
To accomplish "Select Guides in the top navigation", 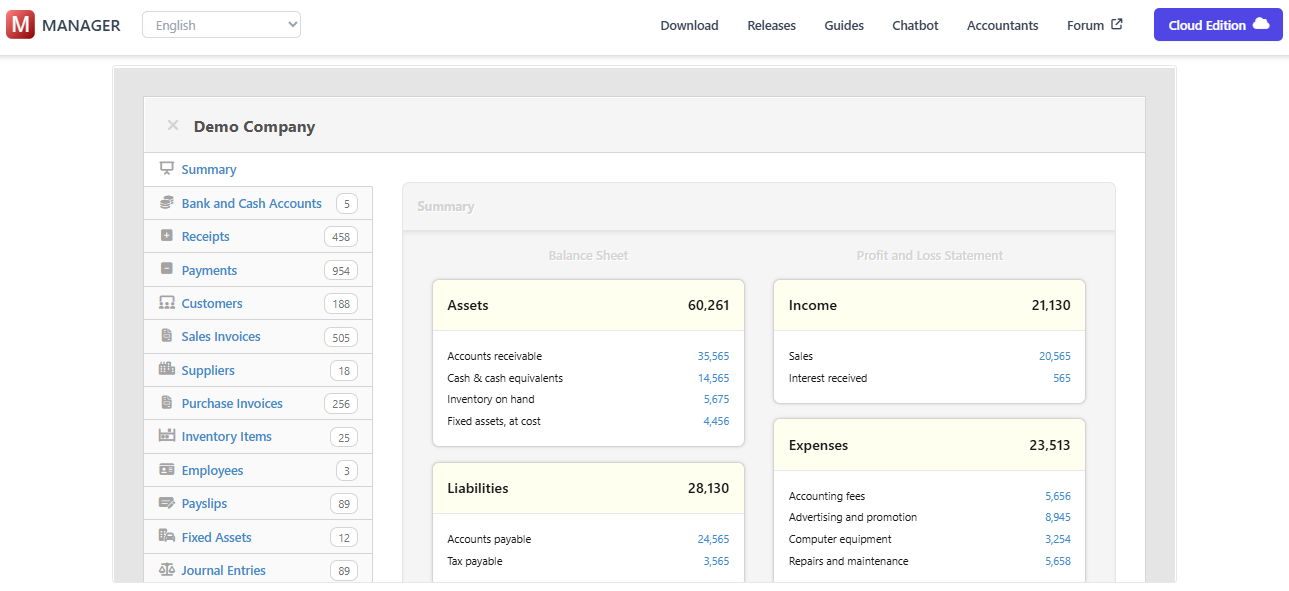I will click(843, 25).
